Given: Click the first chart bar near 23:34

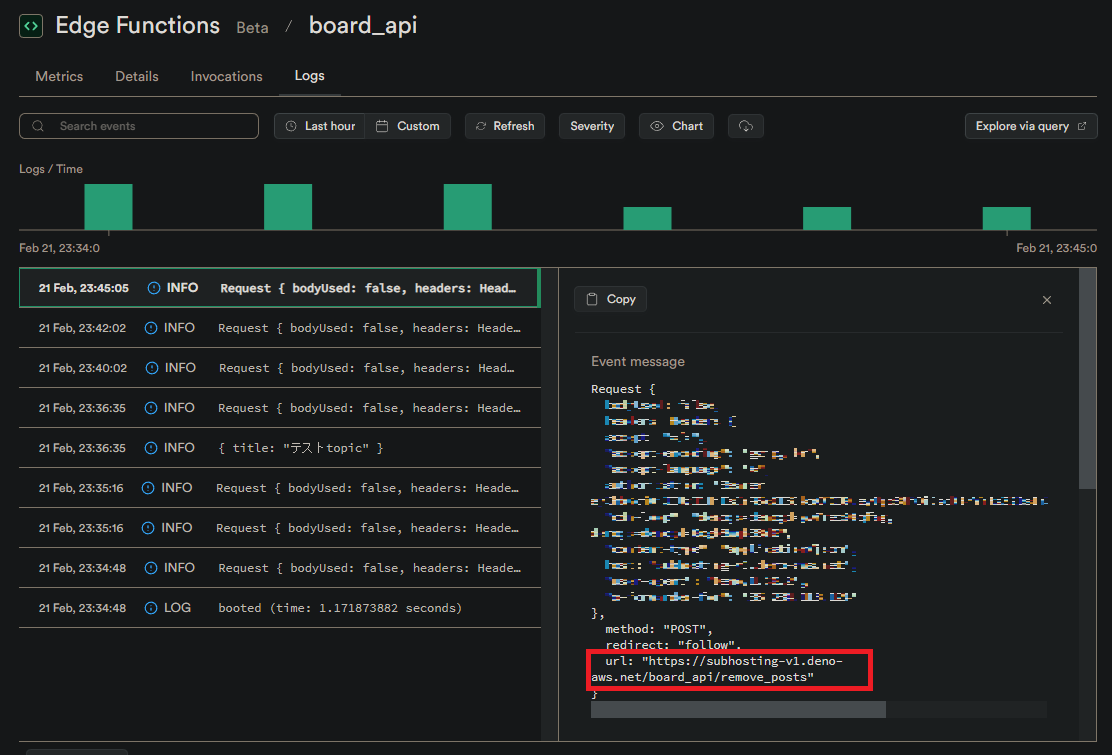Looking at the screenshot, I should coord(109,207).
